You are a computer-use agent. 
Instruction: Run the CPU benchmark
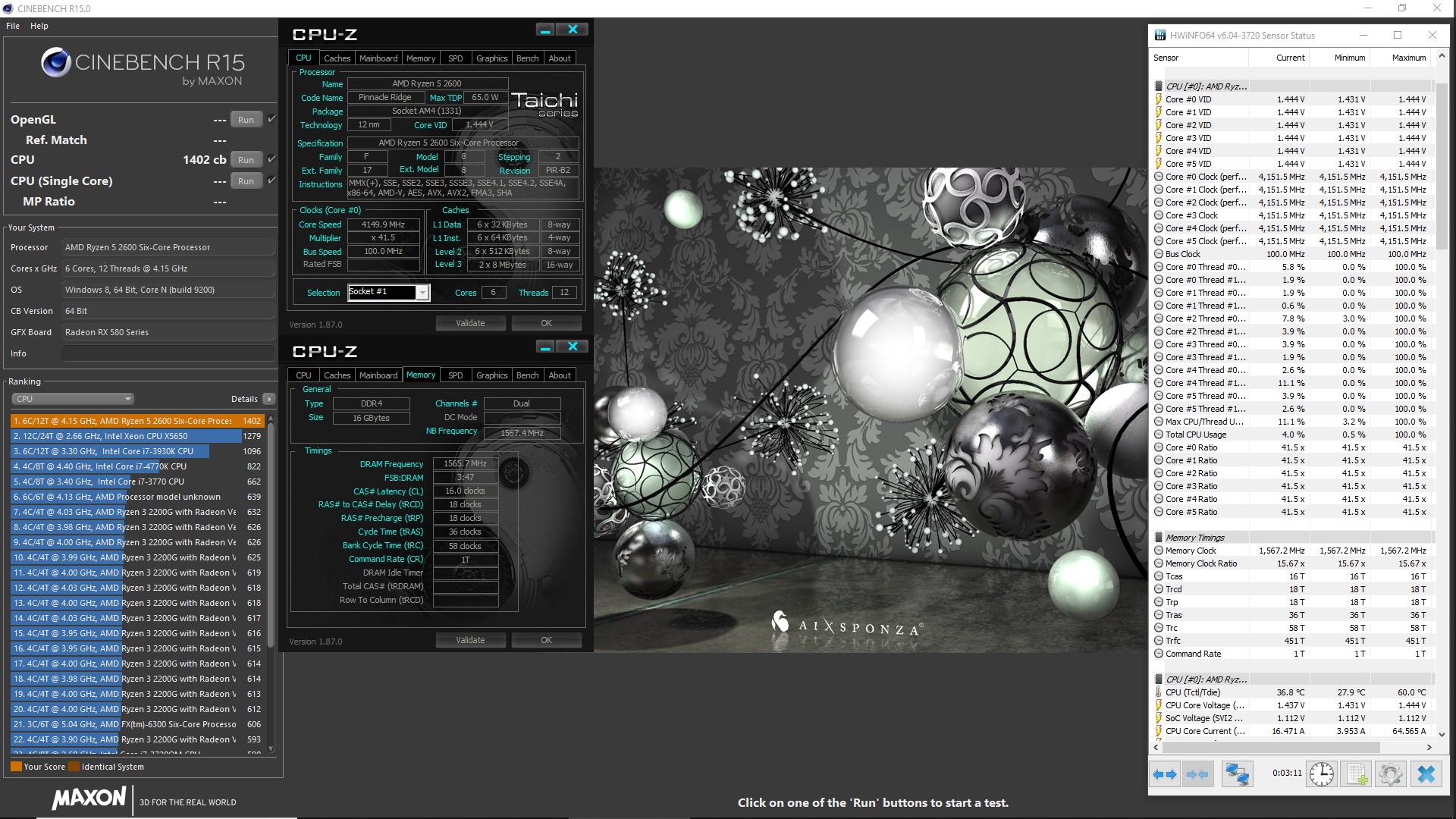[x=246, y=159]
